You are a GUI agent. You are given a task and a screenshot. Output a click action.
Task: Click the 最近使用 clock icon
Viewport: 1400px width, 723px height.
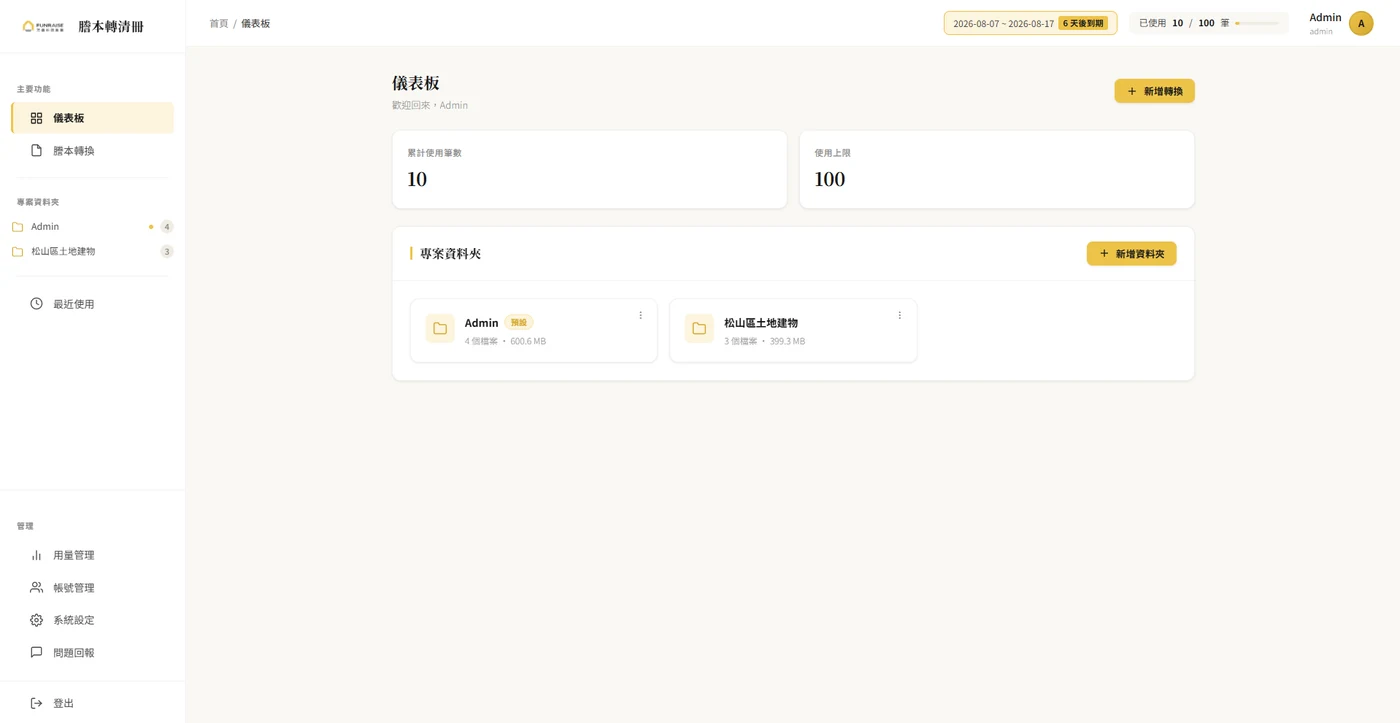tap(36, 304)
